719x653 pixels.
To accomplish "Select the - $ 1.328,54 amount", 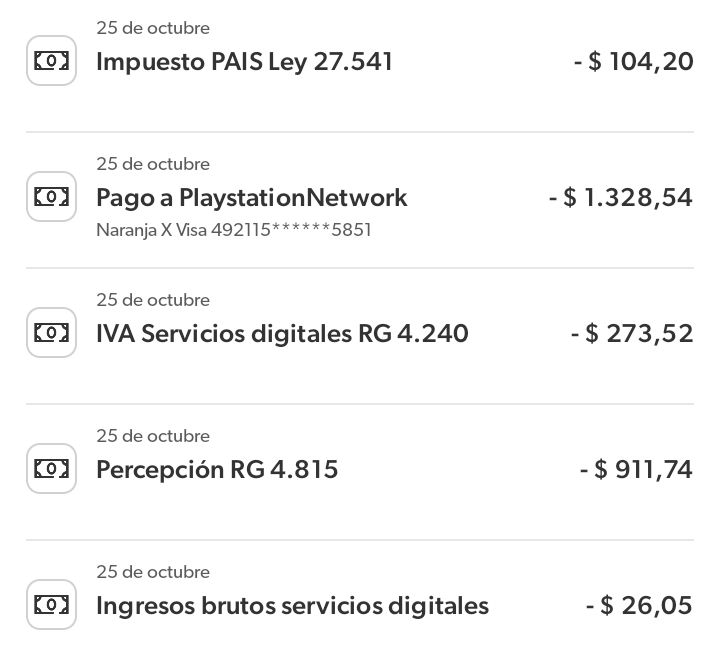I will pos(620,198).
